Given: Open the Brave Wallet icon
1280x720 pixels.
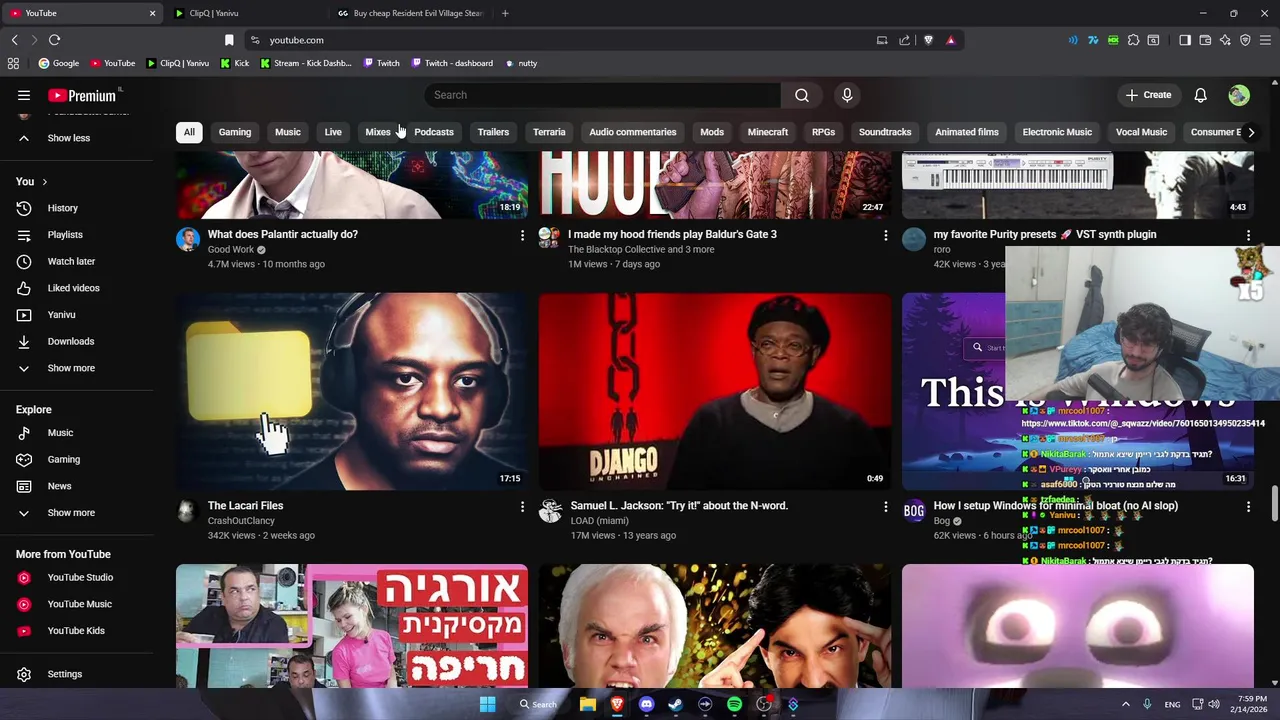Looking at the screenshot, I should (1205, 40).
